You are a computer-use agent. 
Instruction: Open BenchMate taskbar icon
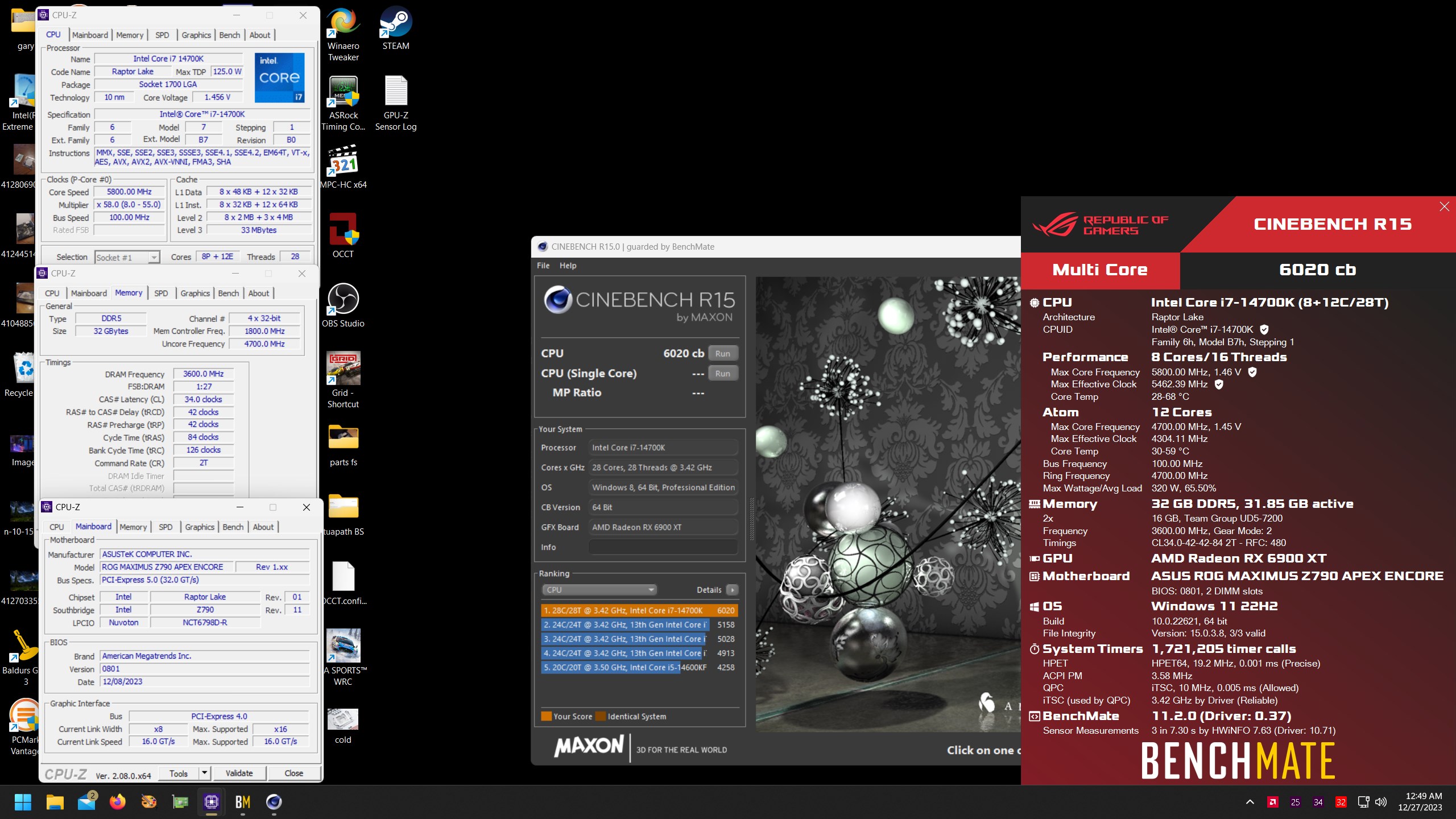tap(243, 802)
